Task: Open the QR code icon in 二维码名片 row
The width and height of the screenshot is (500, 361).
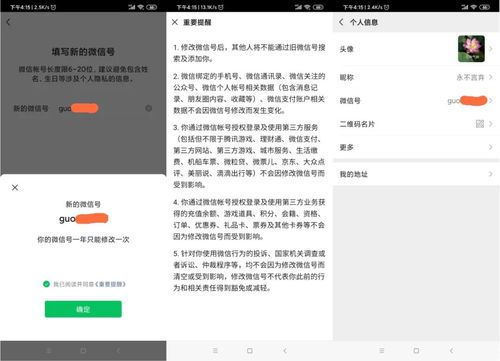Action: pos(480,124)
